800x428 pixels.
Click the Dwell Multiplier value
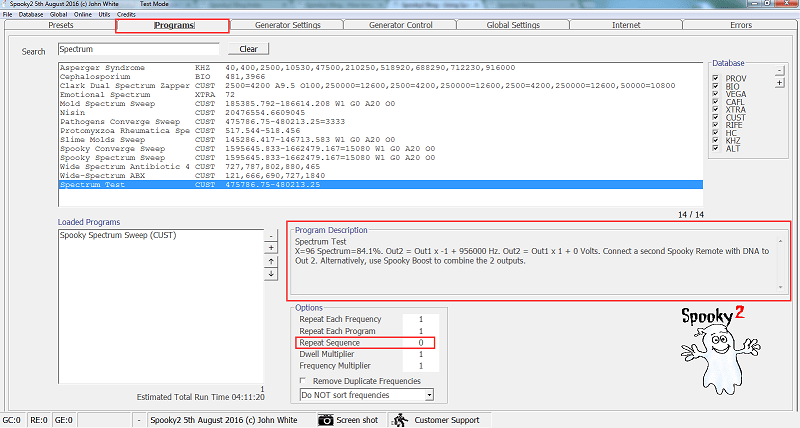pos(420,354)
